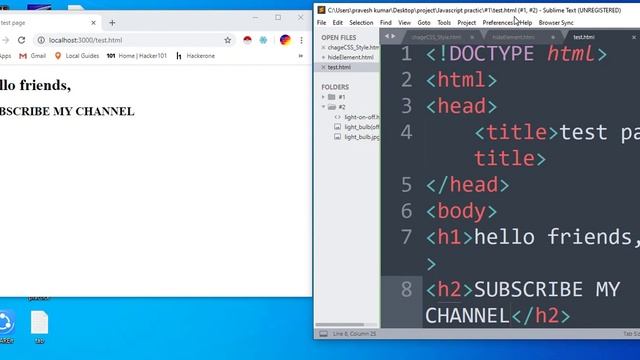Viewport: 640px width, 360px height.
Task: Open the Chrome profile avatar
Action: [285, 40]
